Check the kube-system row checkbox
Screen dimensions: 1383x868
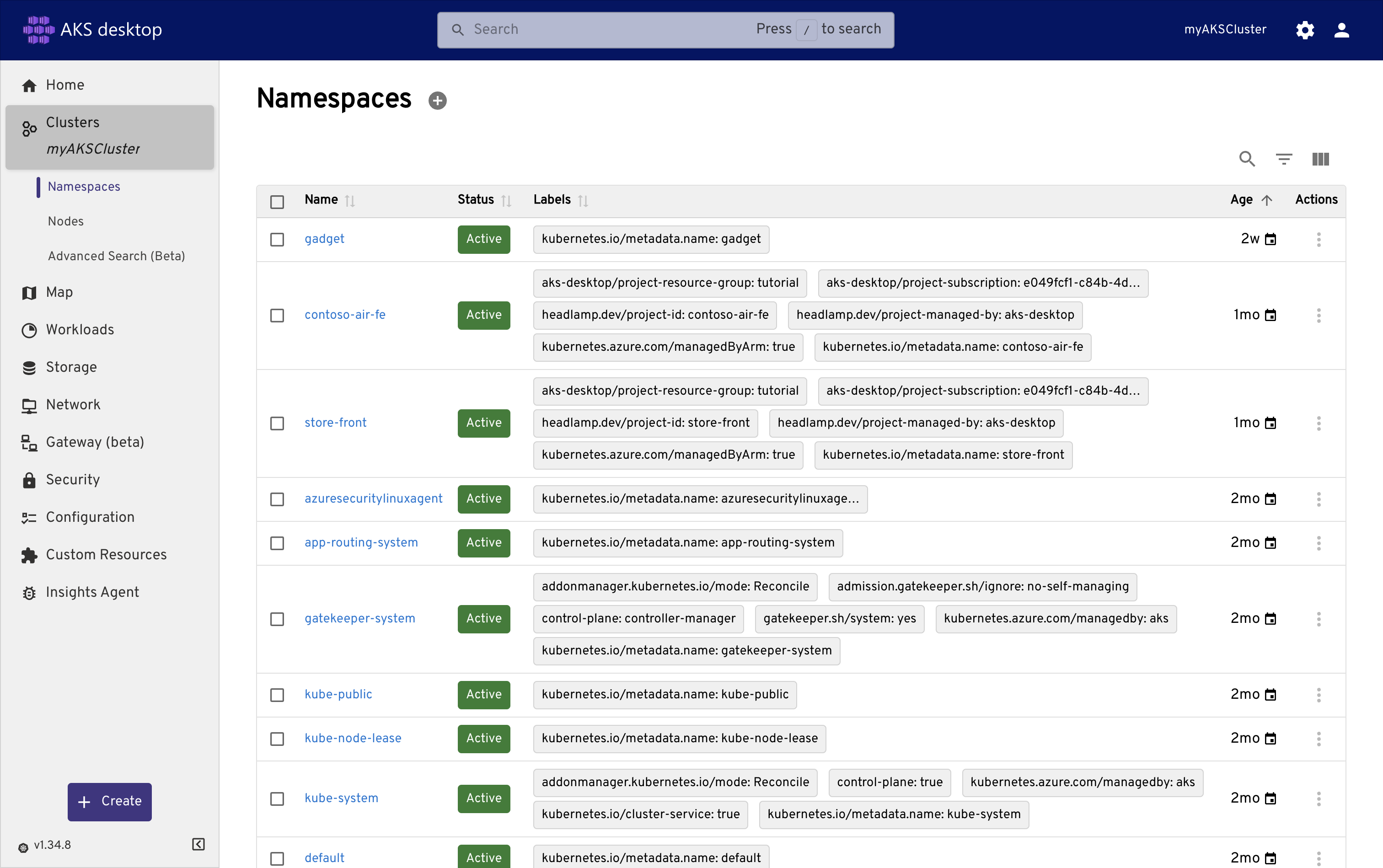(x=277, y=798)
